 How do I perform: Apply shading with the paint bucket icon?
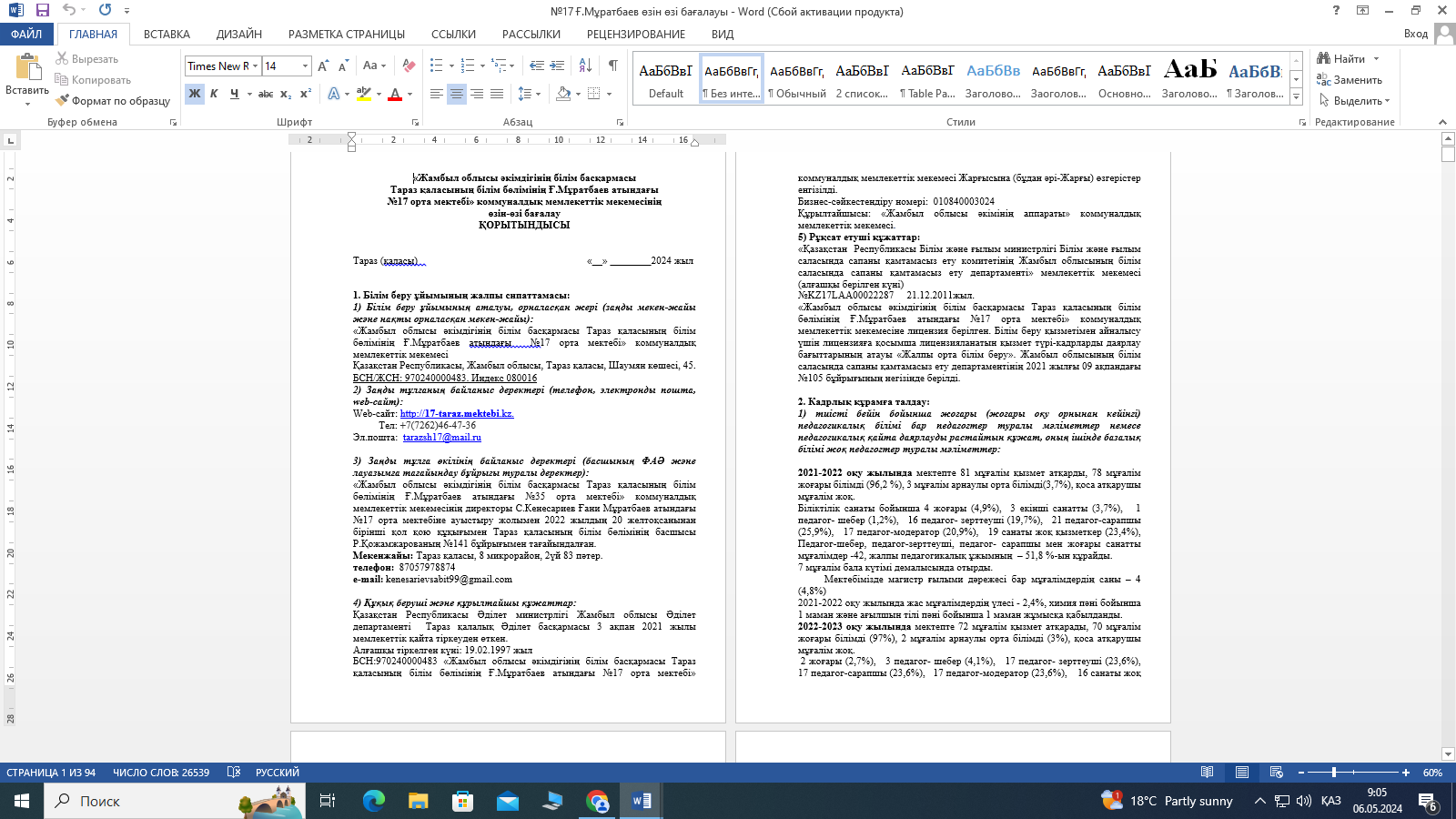(563, 94)
